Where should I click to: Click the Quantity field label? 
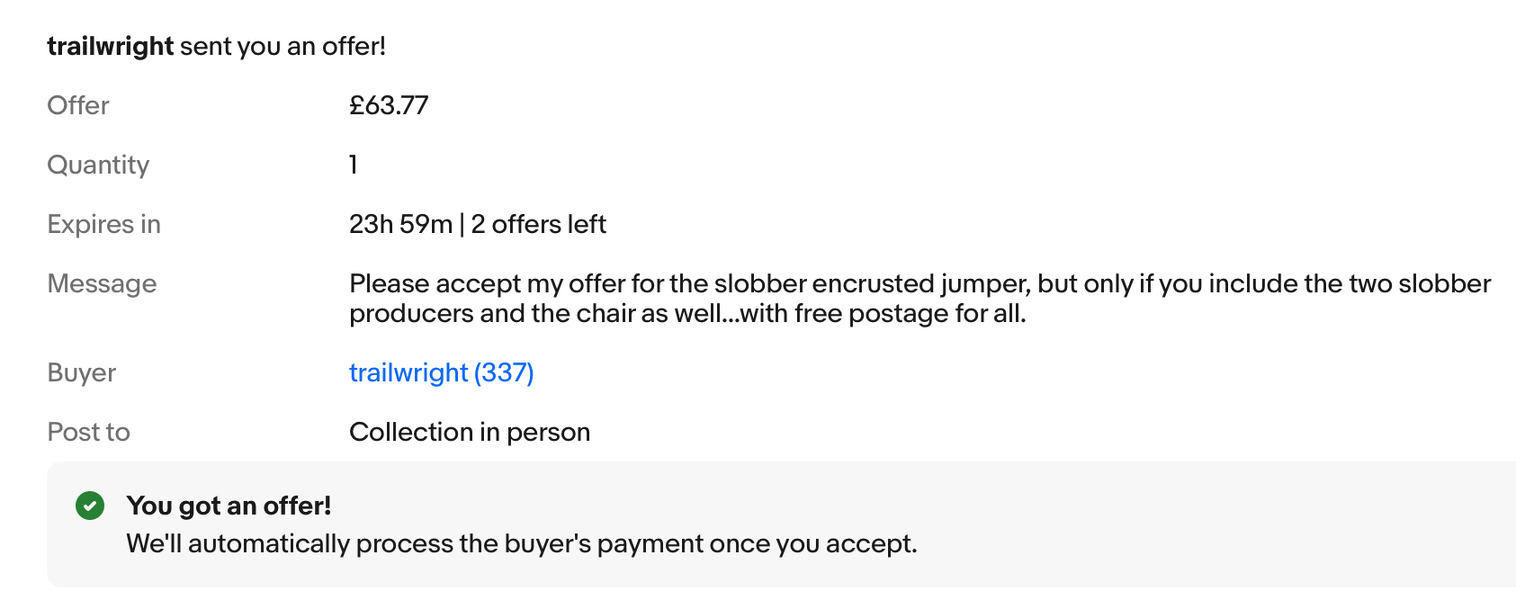(x=98, y=165)
